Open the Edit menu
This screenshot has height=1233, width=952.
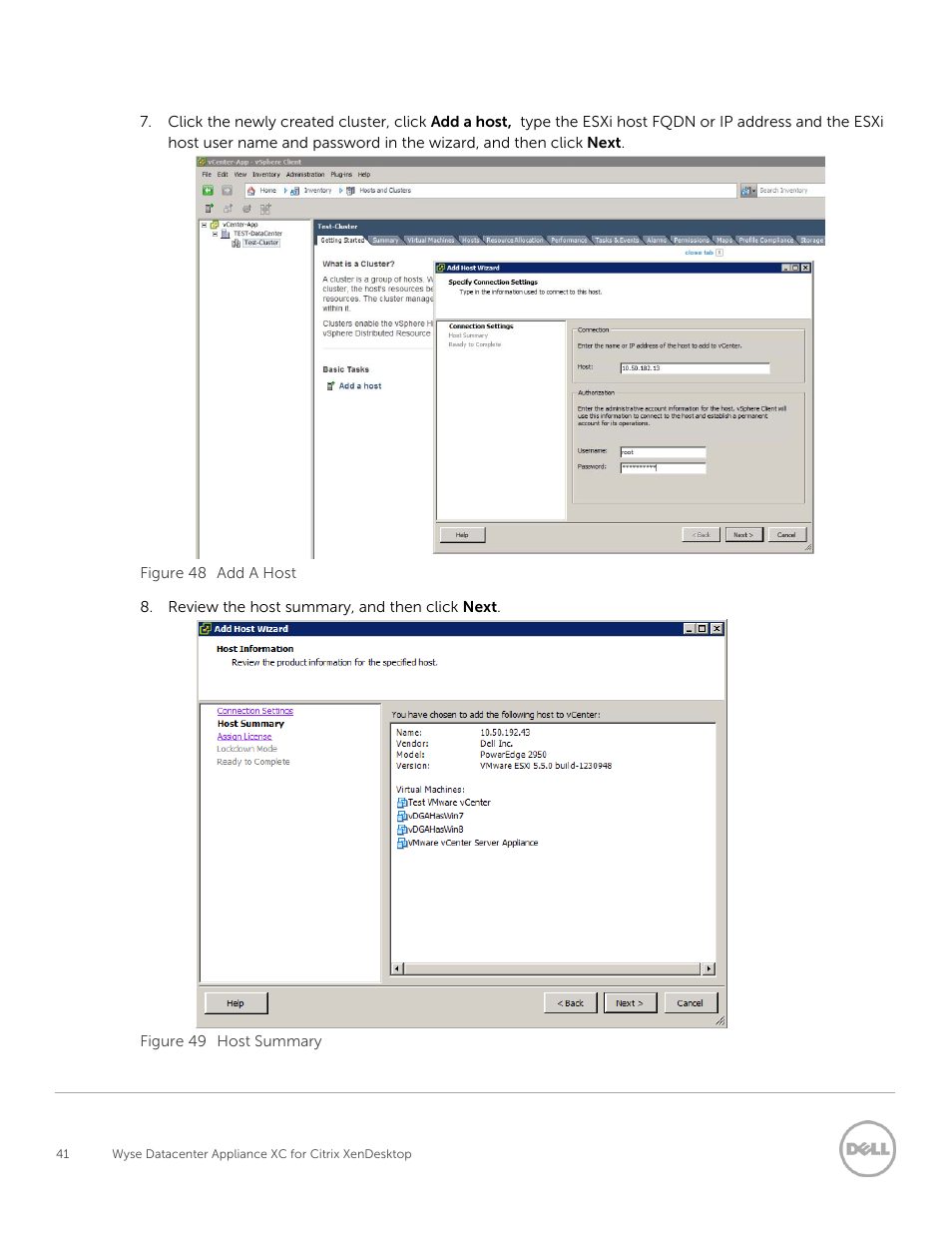pyautogui.click(x=223, y=175)
